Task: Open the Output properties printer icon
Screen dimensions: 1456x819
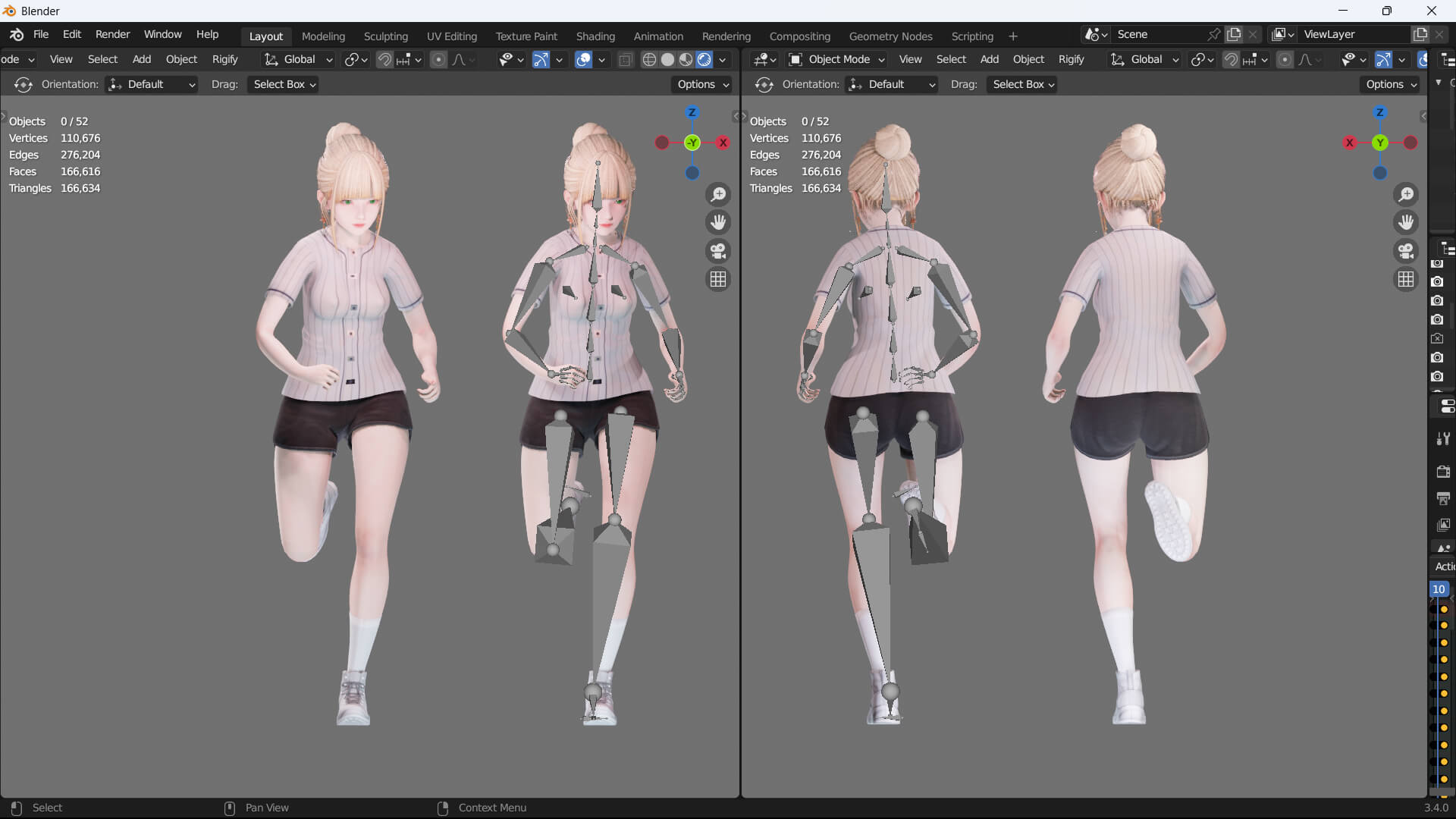Action: click(x=1443, y=498)
